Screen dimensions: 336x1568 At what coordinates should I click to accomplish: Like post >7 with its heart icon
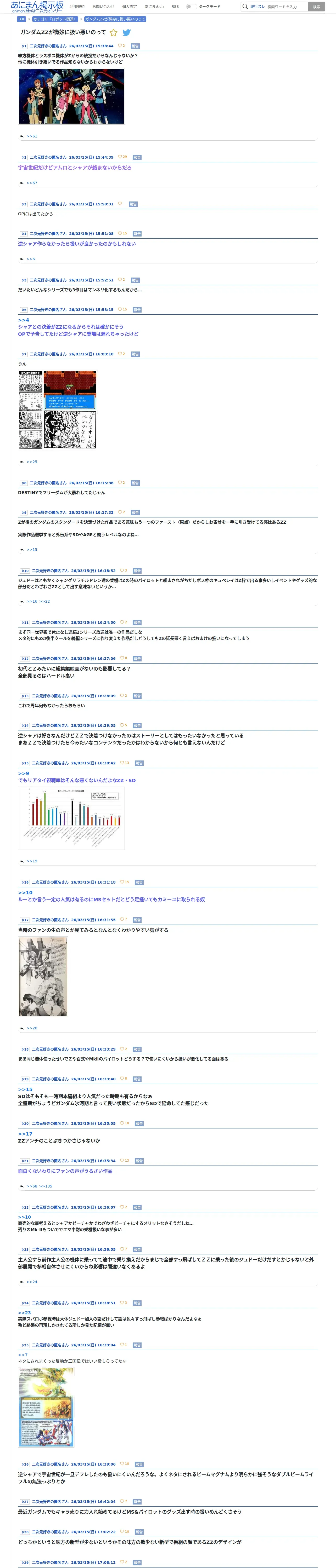pos(120,354)
